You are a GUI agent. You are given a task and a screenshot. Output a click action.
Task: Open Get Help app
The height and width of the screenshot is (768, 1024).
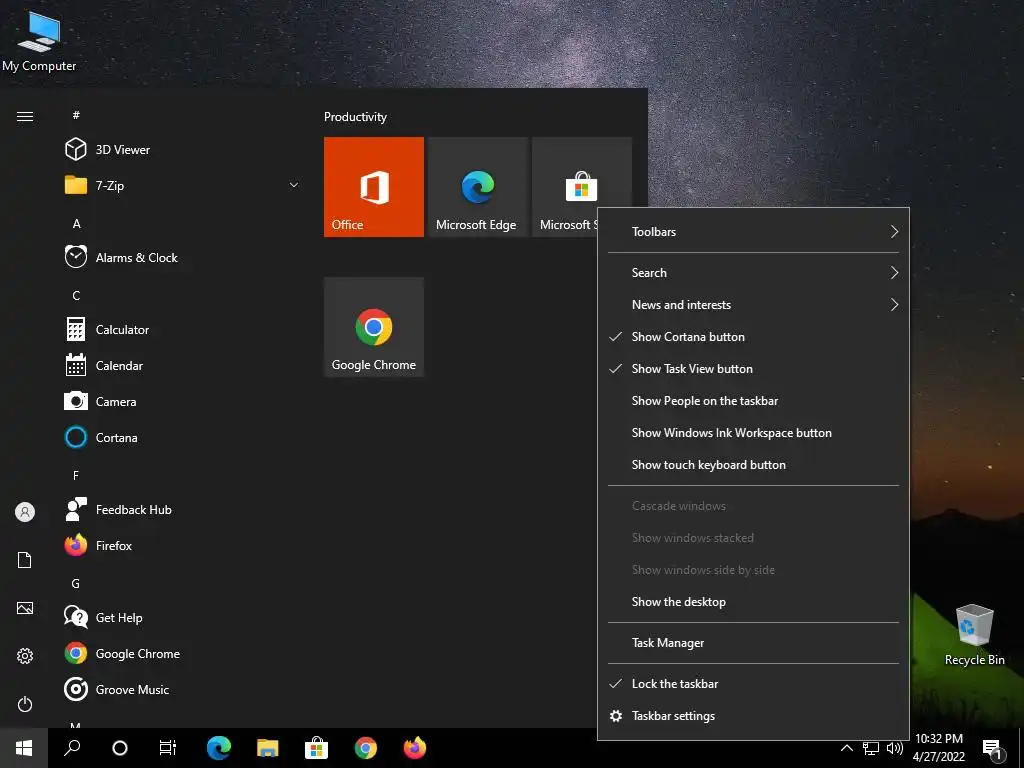tap(183, 617)
